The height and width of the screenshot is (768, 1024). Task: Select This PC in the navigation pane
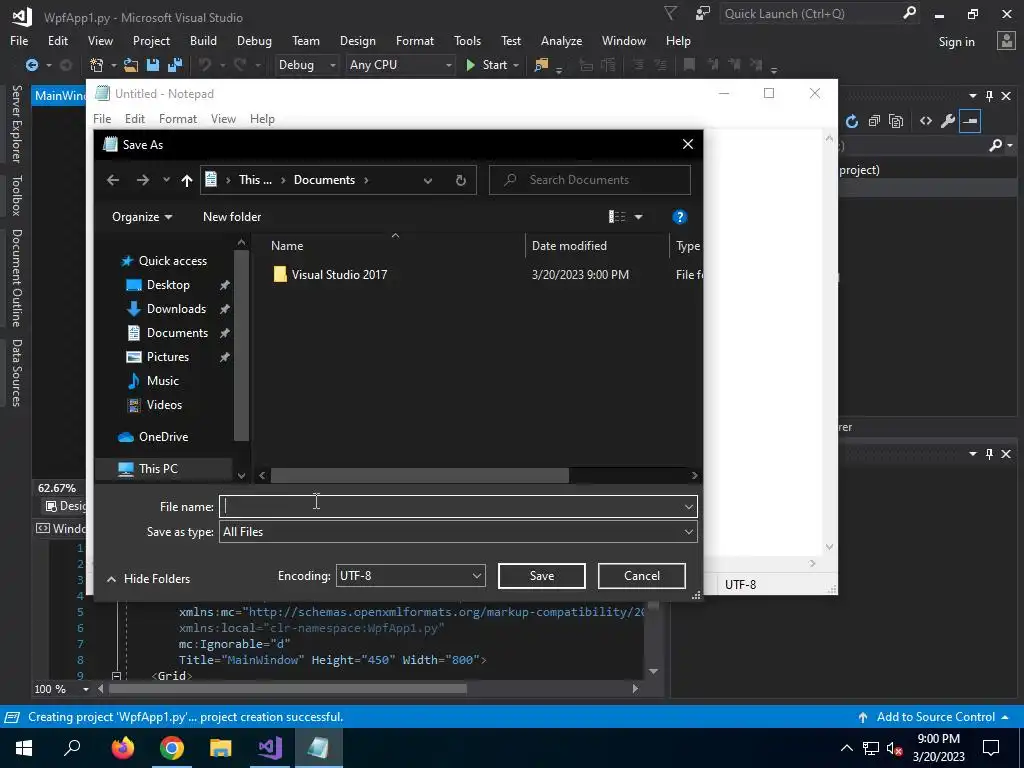coord(158,469)
